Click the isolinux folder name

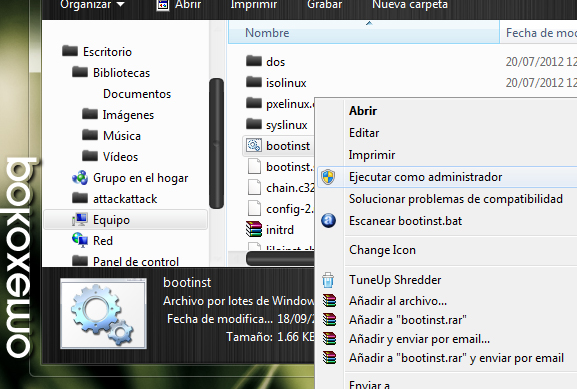click(x=286, y=82)
